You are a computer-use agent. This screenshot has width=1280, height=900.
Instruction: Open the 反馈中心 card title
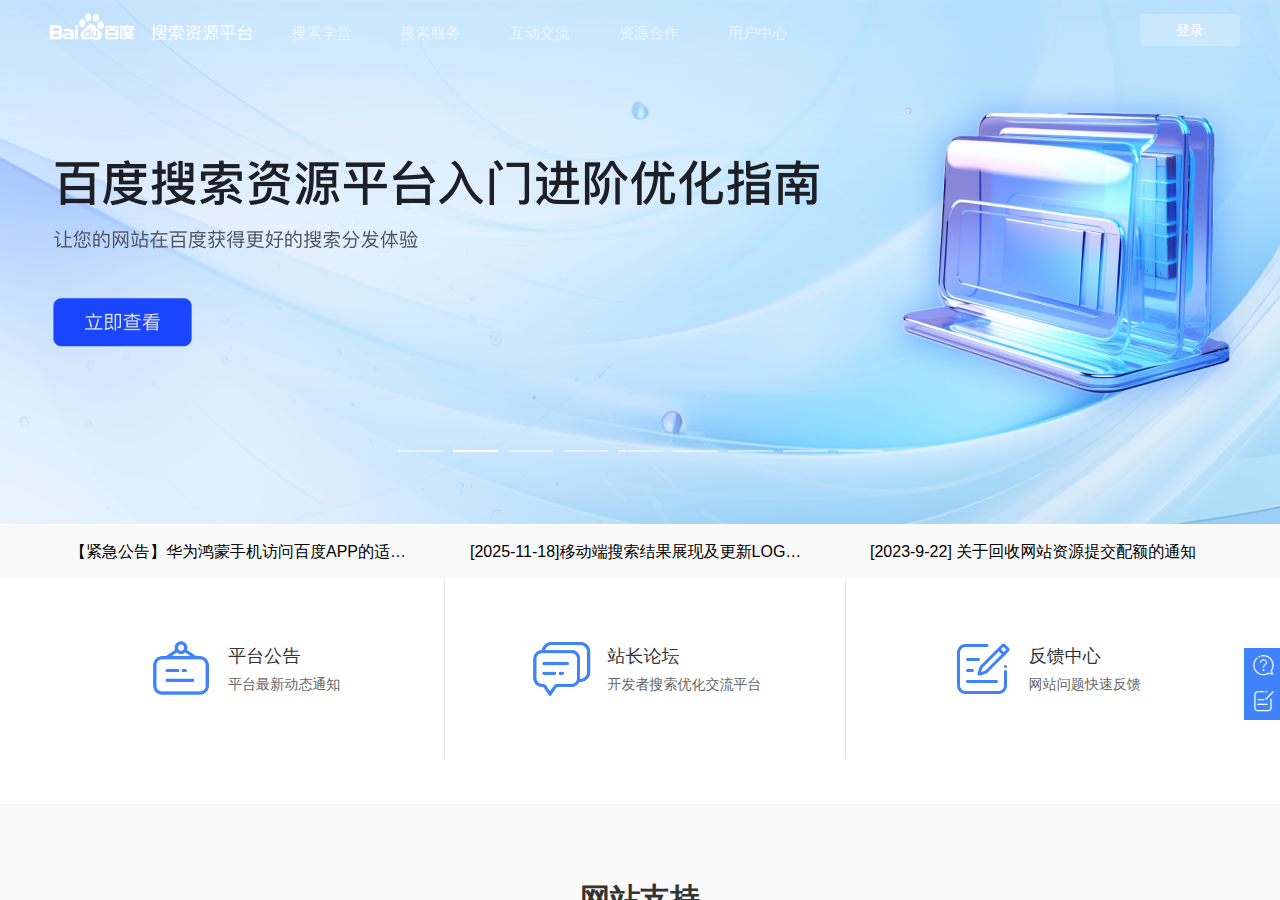(x=1065, y=656)
